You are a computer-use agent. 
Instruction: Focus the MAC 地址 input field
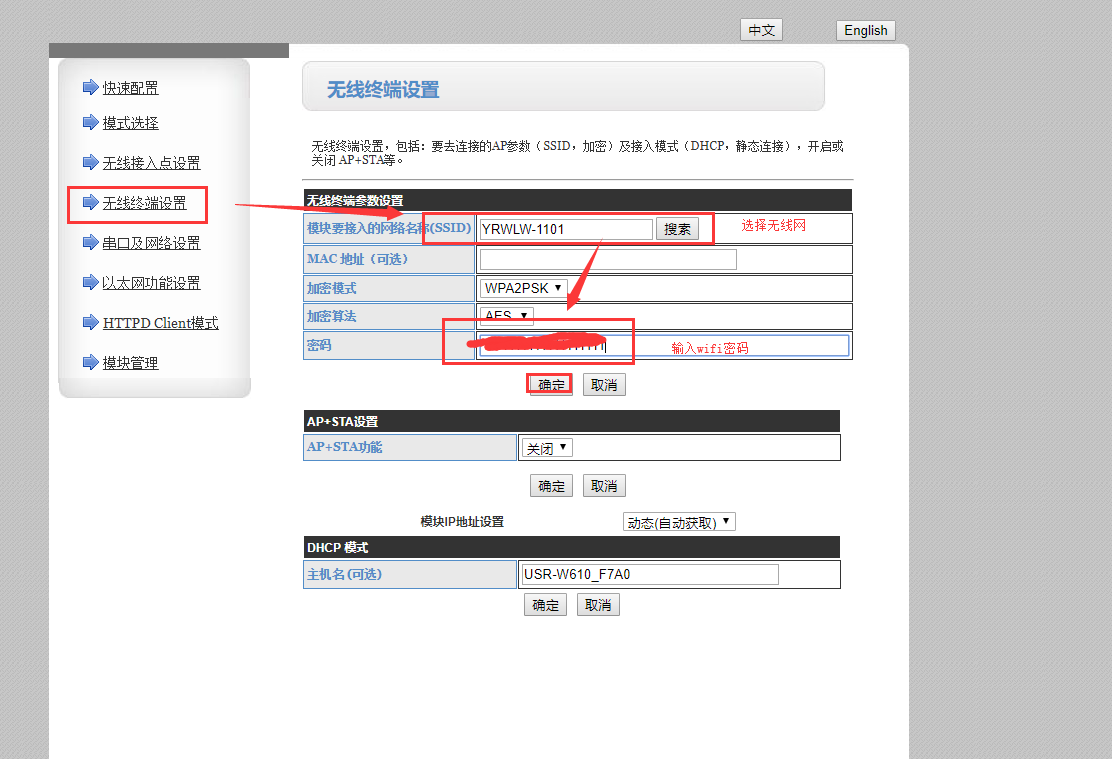(608, 260)
